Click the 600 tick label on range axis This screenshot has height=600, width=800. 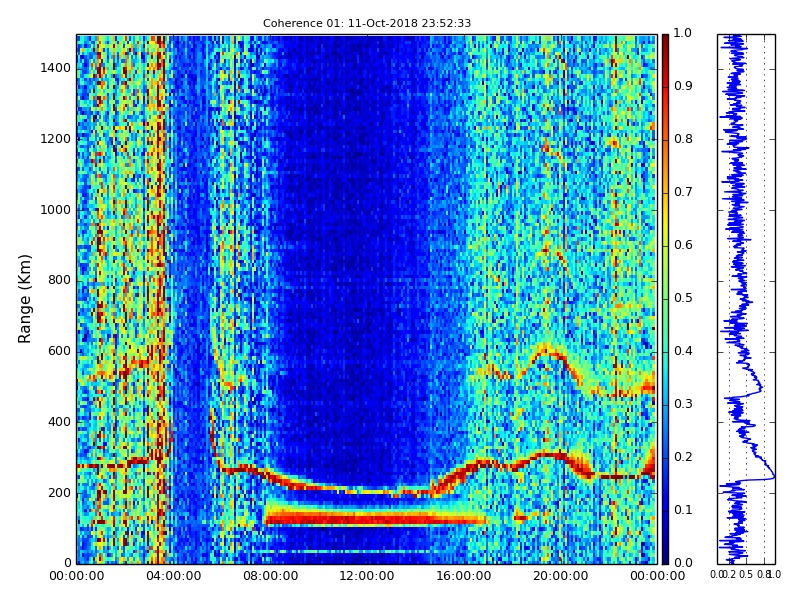pos(60,351)
